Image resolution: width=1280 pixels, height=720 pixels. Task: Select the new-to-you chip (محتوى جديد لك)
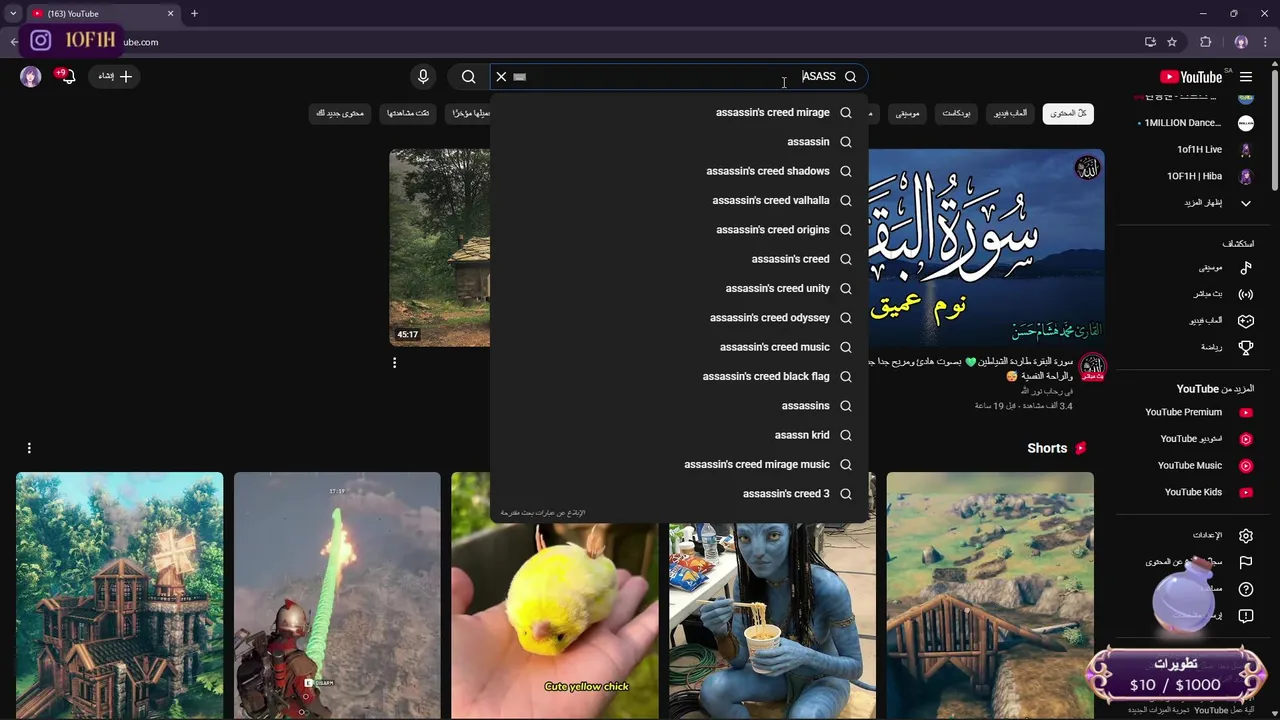[x=340, y=113]
